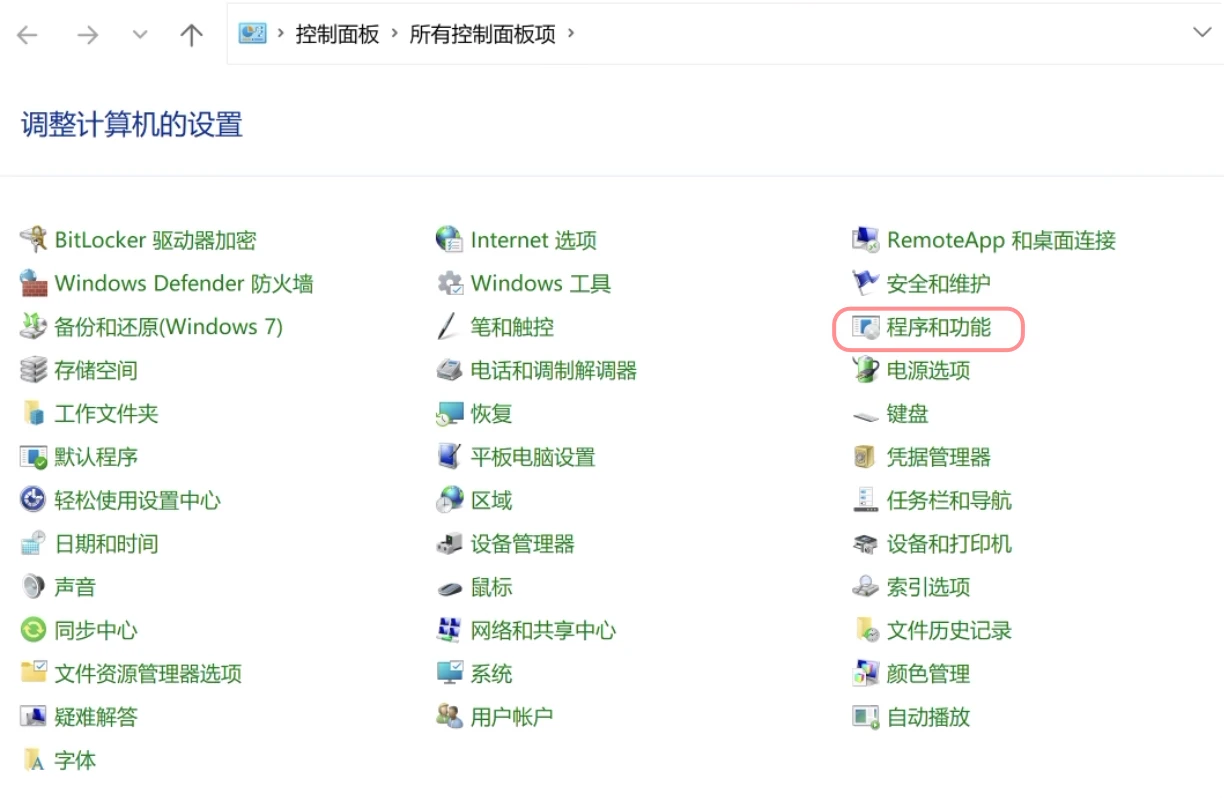Click the 电源选项 battery icon

[865, 370]
